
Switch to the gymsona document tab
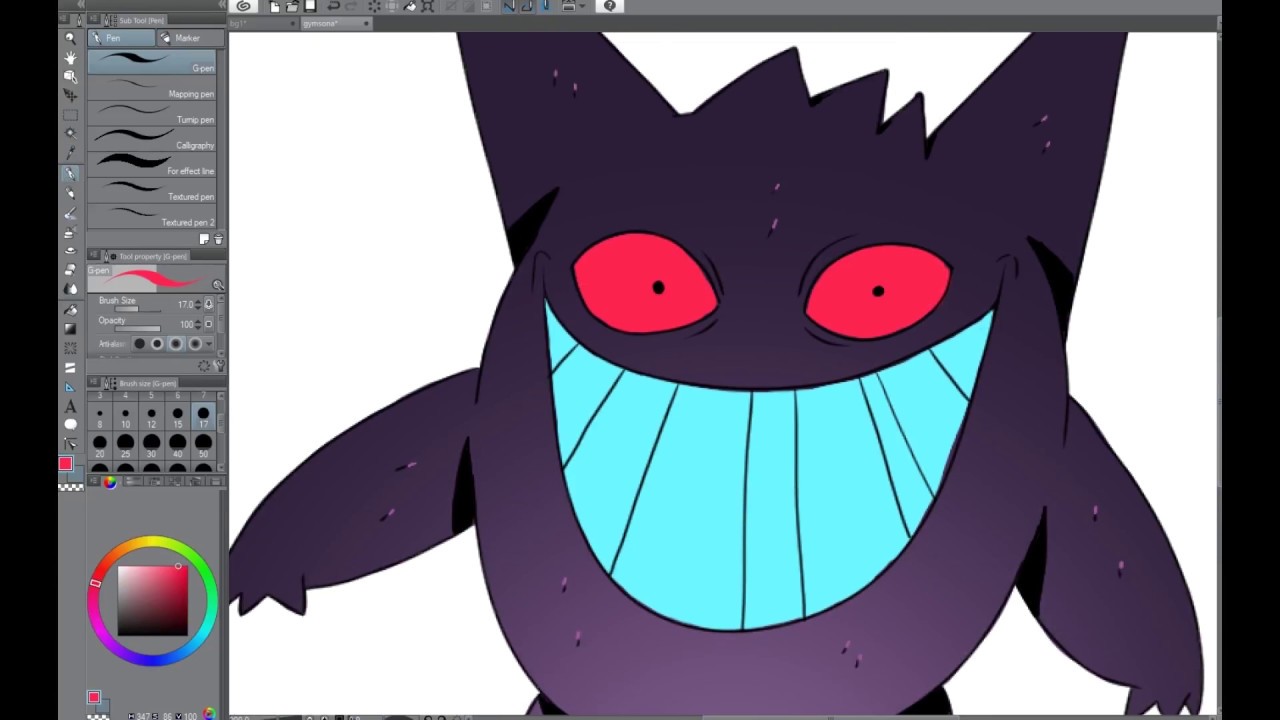[x=337, y=23]
